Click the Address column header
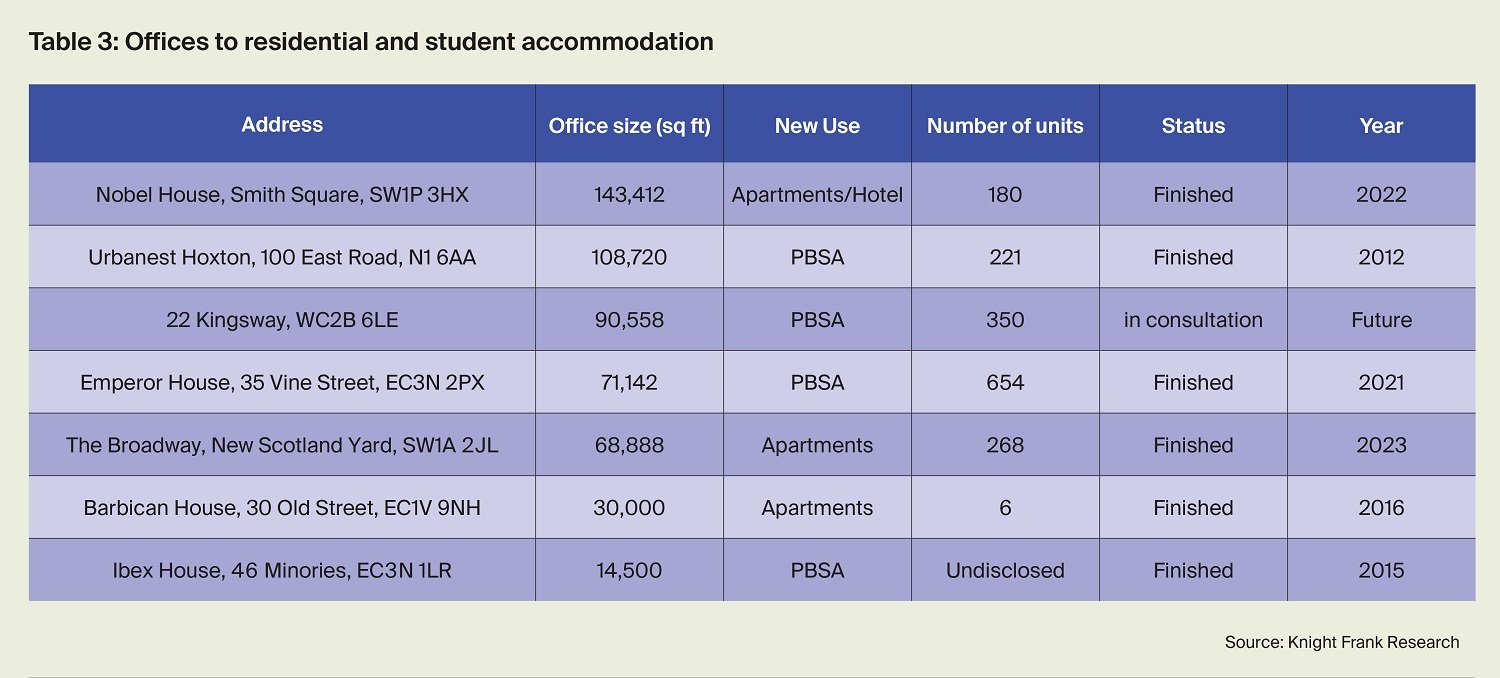This screenshot has width=1500, height=678. click(282, 125)
